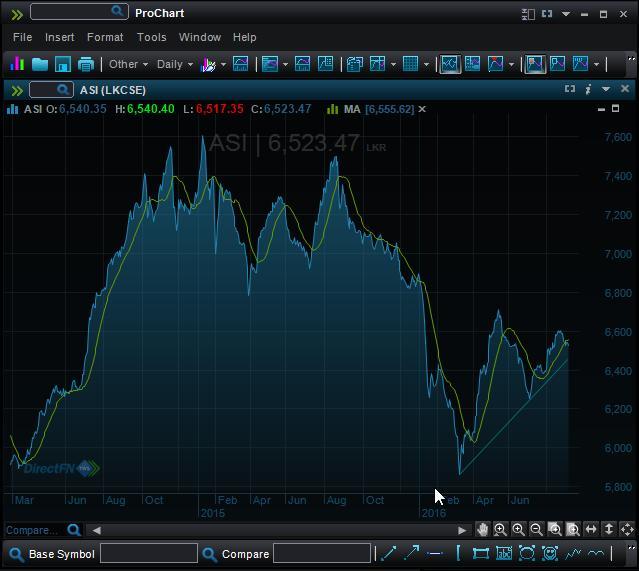Click the stepped line chart icon
This screenshot has height=571, width=639.
click(325, 64)
